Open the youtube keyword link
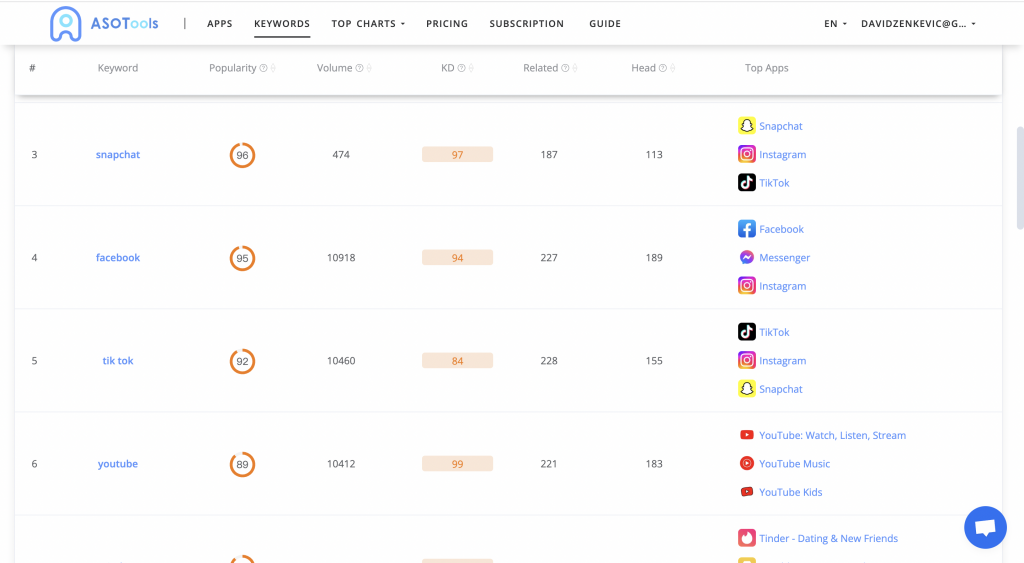 118,464
